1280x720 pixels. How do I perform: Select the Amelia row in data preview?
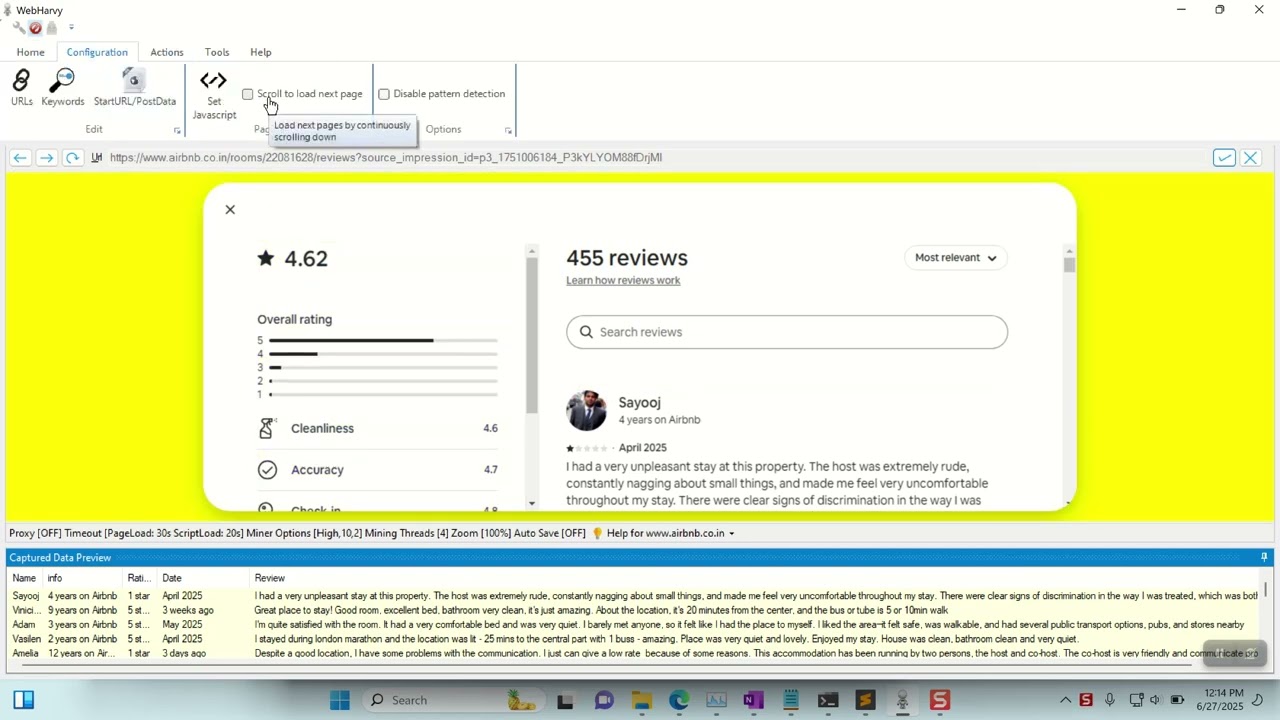click(x=634, y=653)
